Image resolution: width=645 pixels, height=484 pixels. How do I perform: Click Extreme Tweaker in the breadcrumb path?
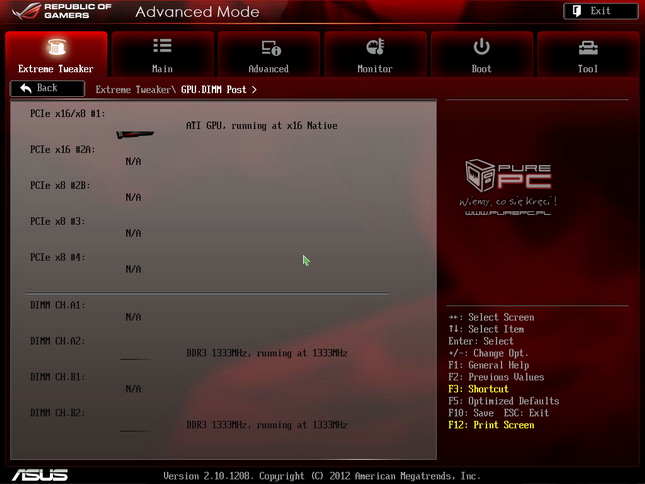pos(135,89)
